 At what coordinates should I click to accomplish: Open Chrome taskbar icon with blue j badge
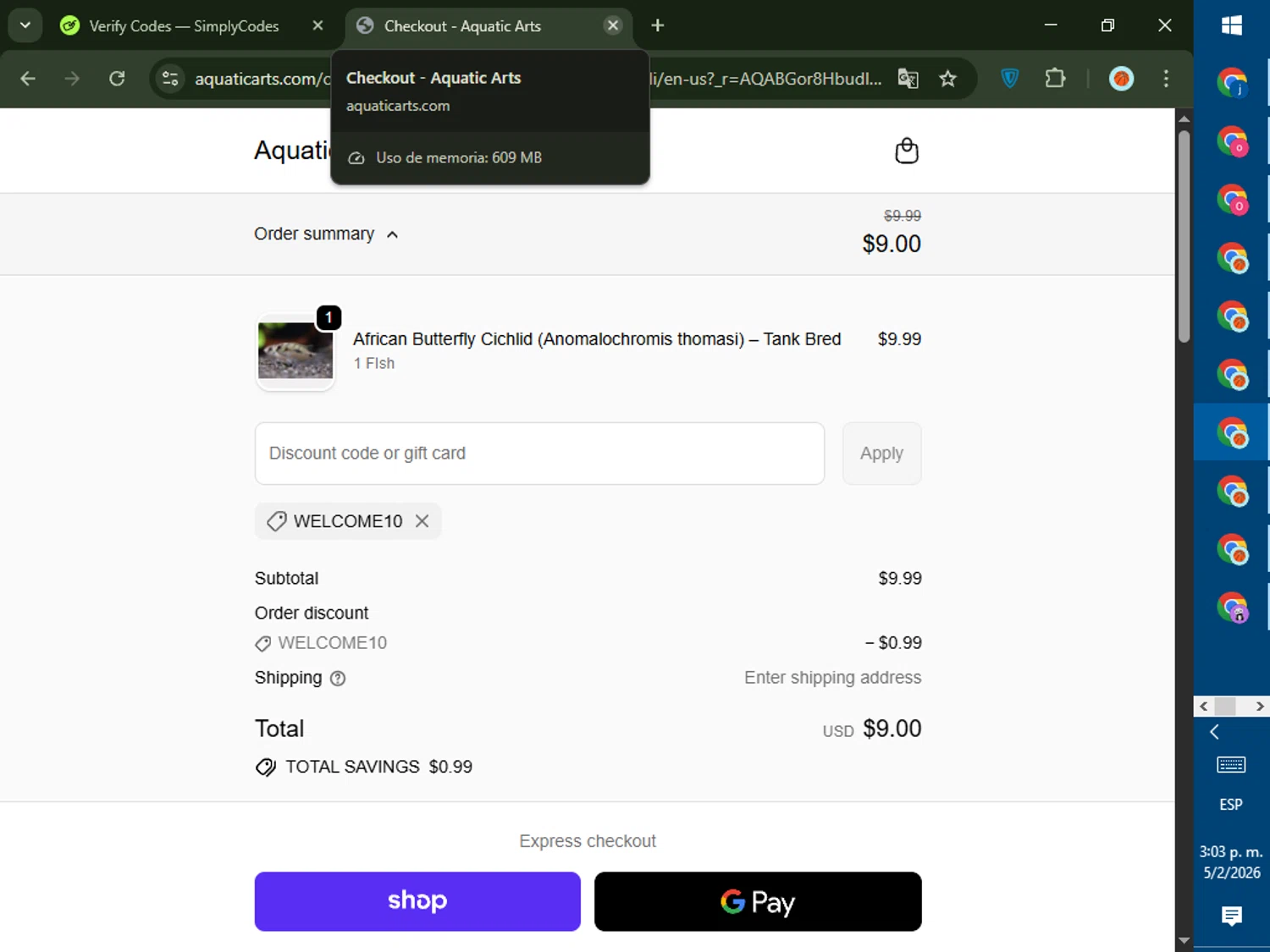pos(1233,83)
